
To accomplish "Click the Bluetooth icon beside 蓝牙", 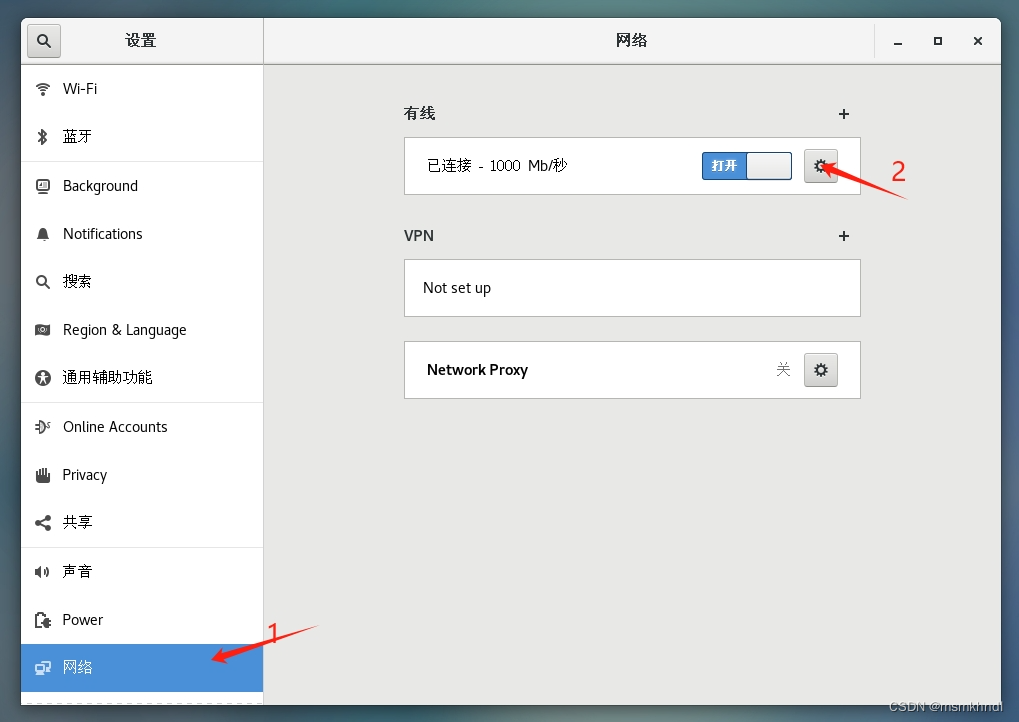I will [x=43, y=136].
